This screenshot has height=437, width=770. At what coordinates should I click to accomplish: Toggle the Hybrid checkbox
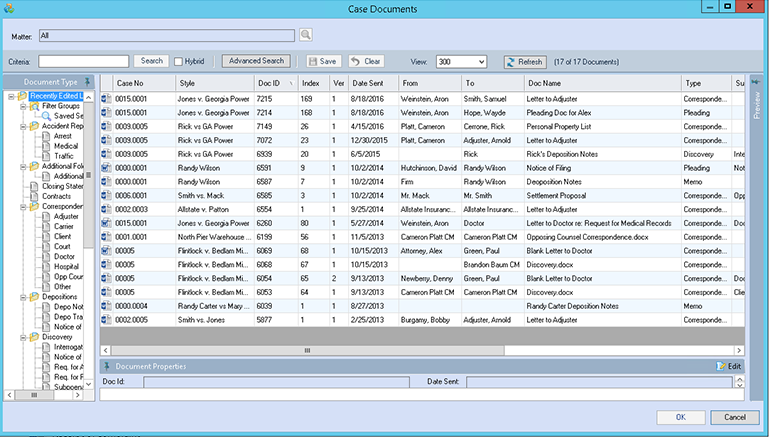[x=179, y=62]
